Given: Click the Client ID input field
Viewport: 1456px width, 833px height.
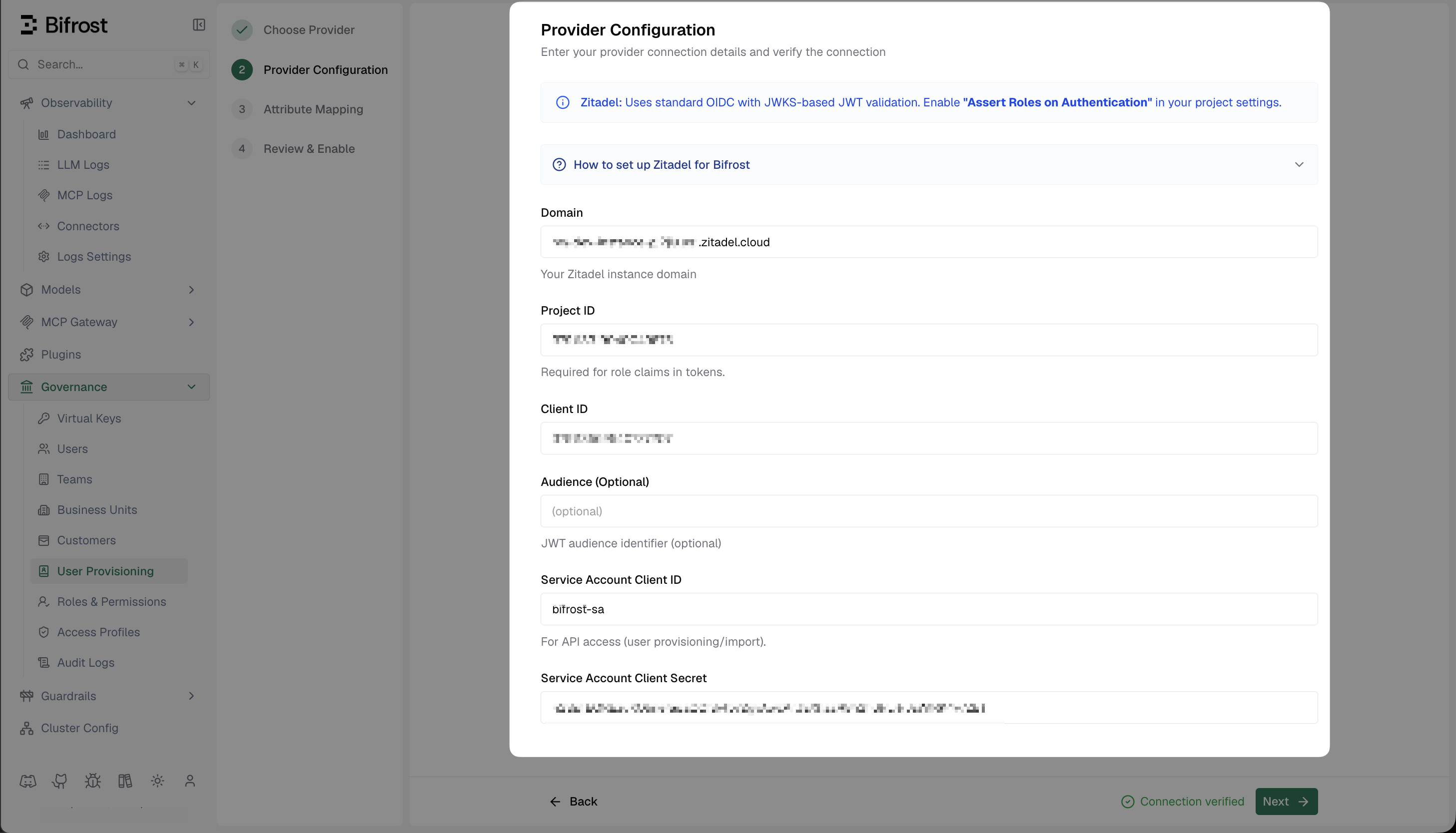Looking at the screenshot, I should (x=929, y=438).
